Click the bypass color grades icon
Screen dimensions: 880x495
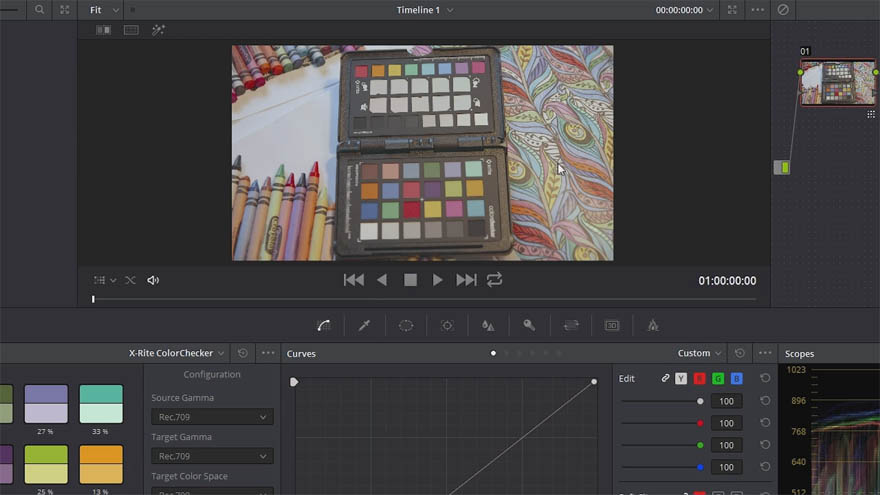point(783,10)
